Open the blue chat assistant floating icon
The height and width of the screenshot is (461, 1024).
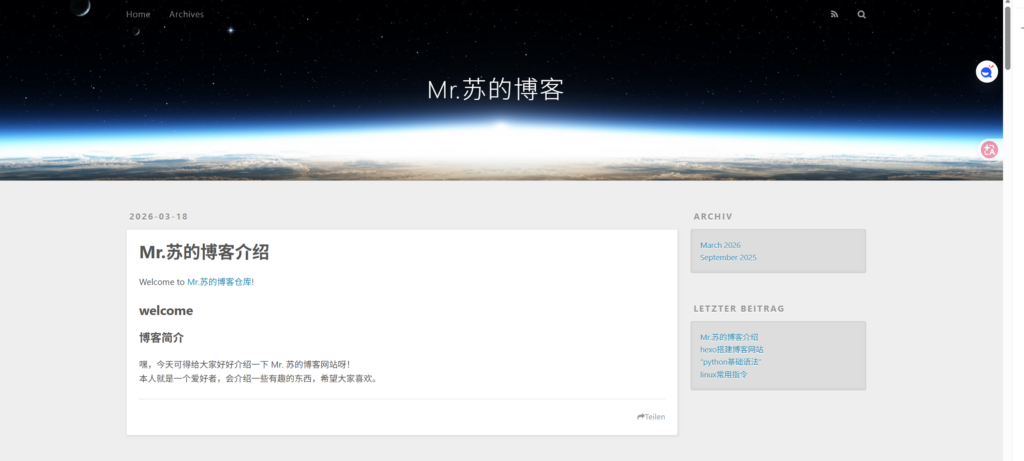coord(987,72)
